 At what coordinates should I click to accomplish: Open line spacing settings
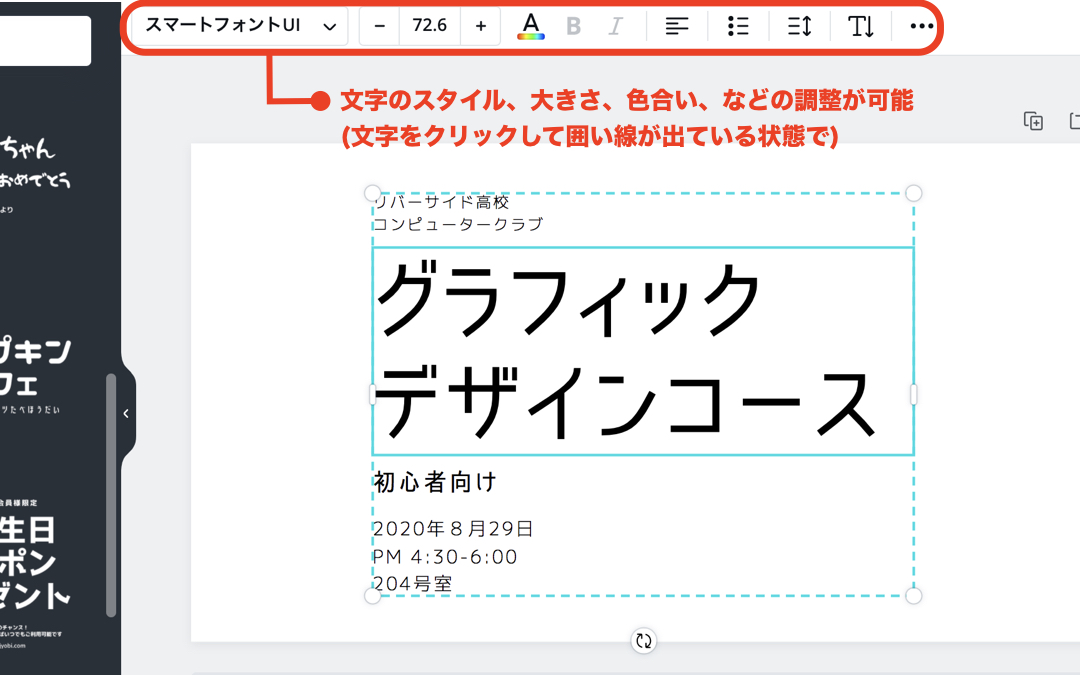799,26
